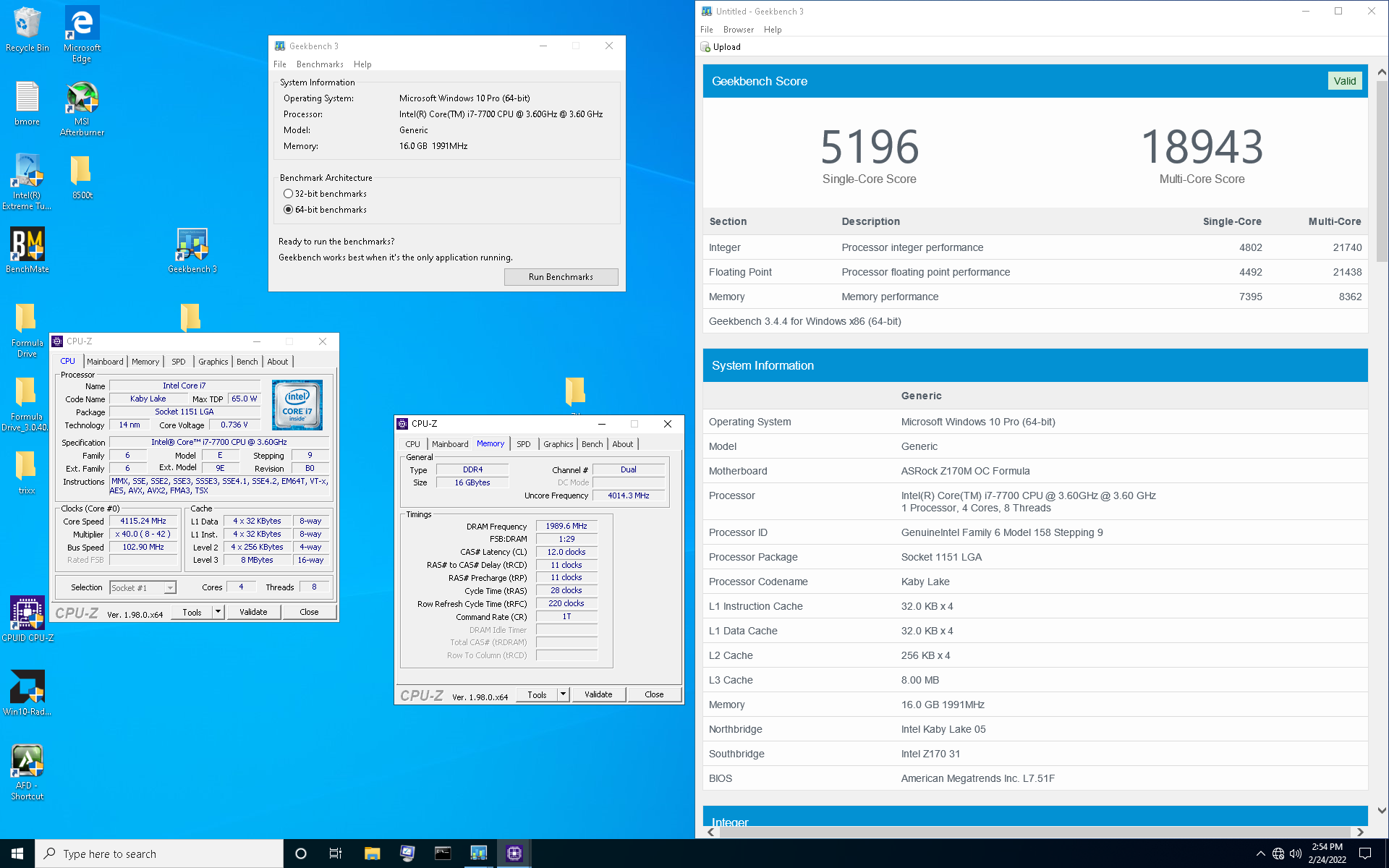Open AFD Shortcut desktop icon

[x=27, y=772]
